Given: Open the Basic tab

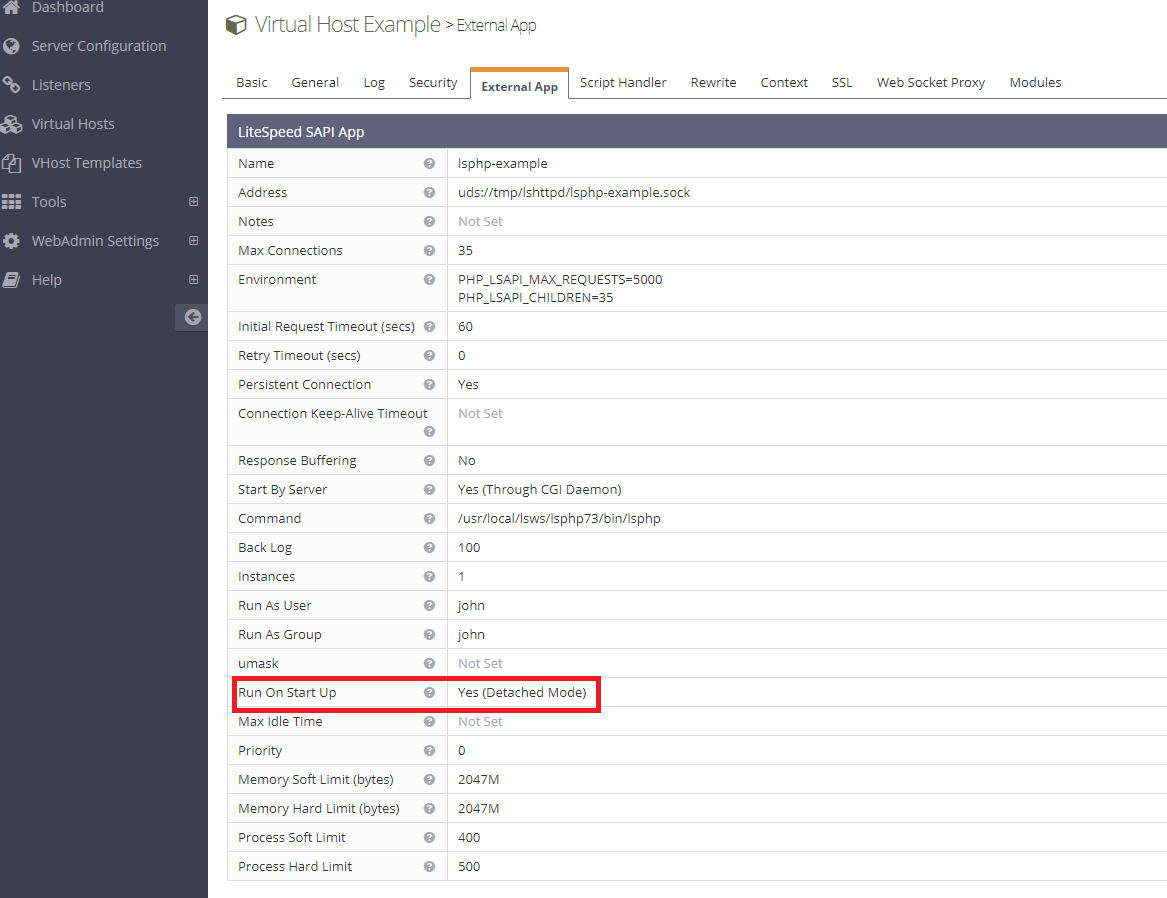Looking at the screenshot, I should 252,83.
